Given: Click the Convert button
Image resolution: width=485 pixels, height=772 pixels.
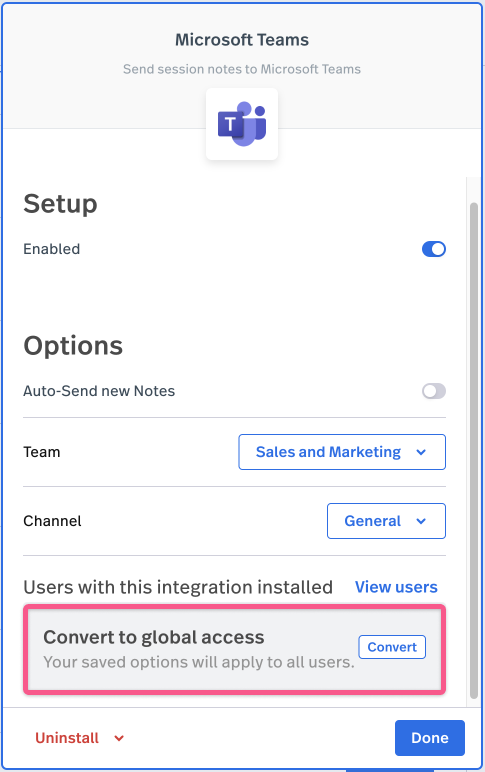Looking at the screenshot, I should [392, 647].
